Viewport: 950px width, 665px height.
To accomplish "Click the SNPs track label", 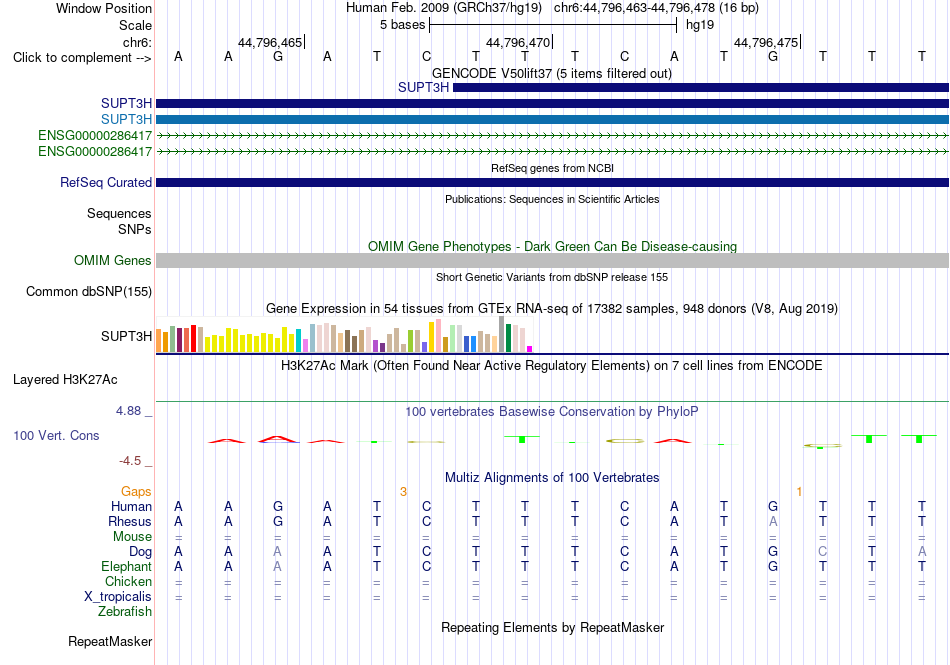I will (x=135, y=230).
